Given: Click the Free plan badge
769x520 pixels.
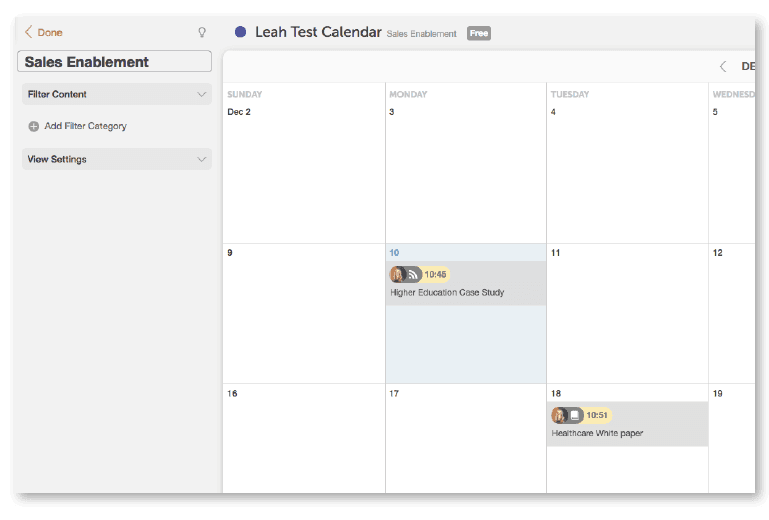Looking at the screenshot, I should click(x=479, y=33).
